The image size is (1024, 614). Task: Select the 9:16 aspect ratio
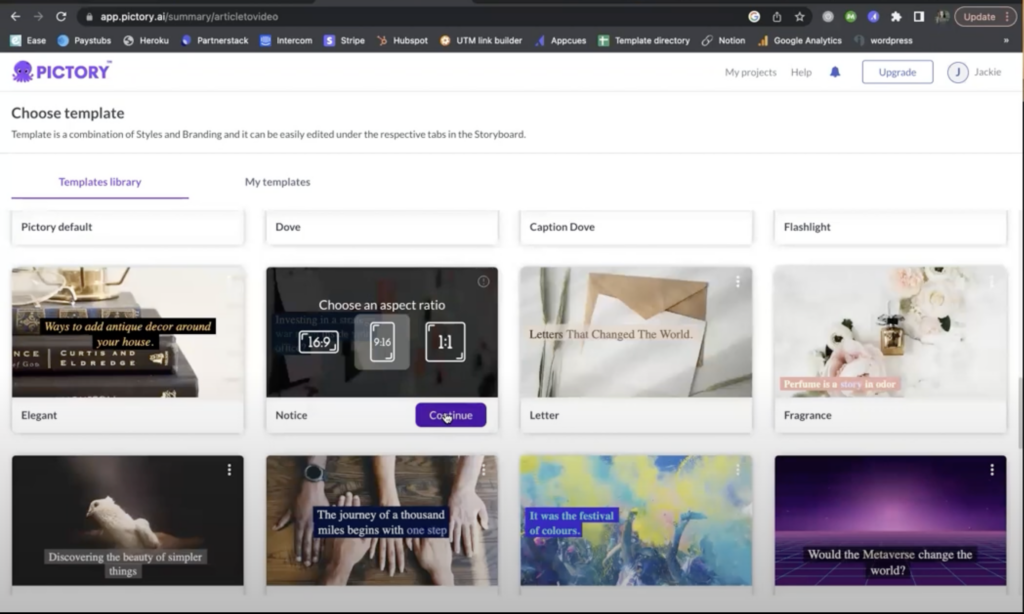(x=382, y=342)
